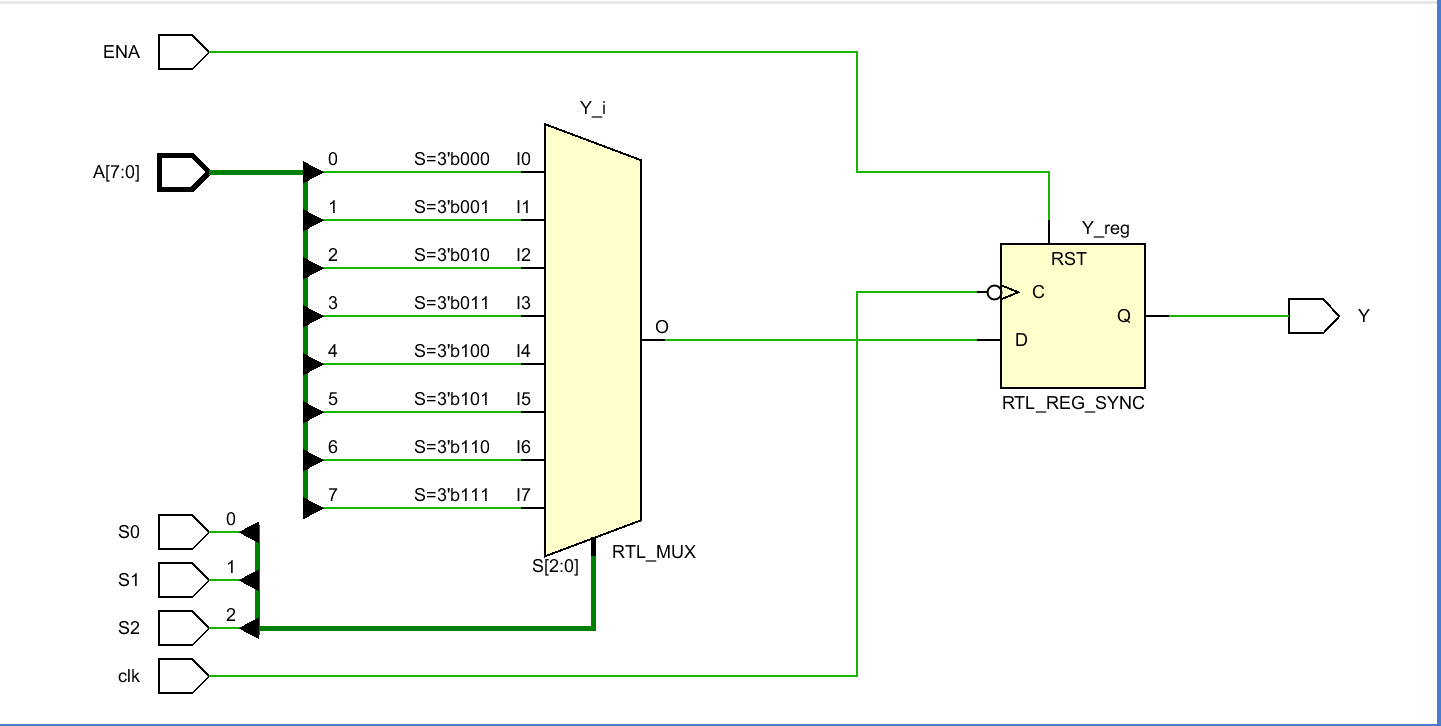Select the RTL_MUX type label
The width and height of the screenshot is (1441, 726).
(654, 551)
